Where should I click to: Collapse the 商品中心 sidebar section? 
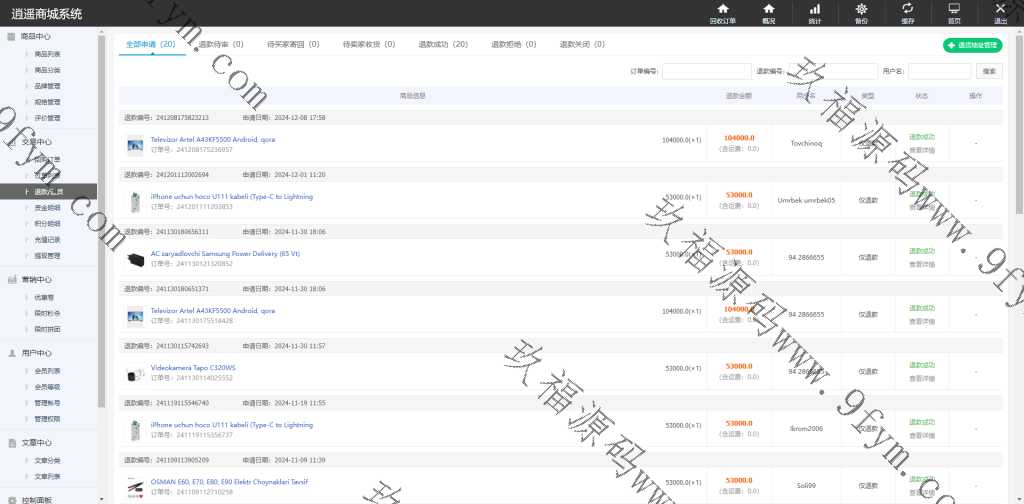(x=36, y=36)
